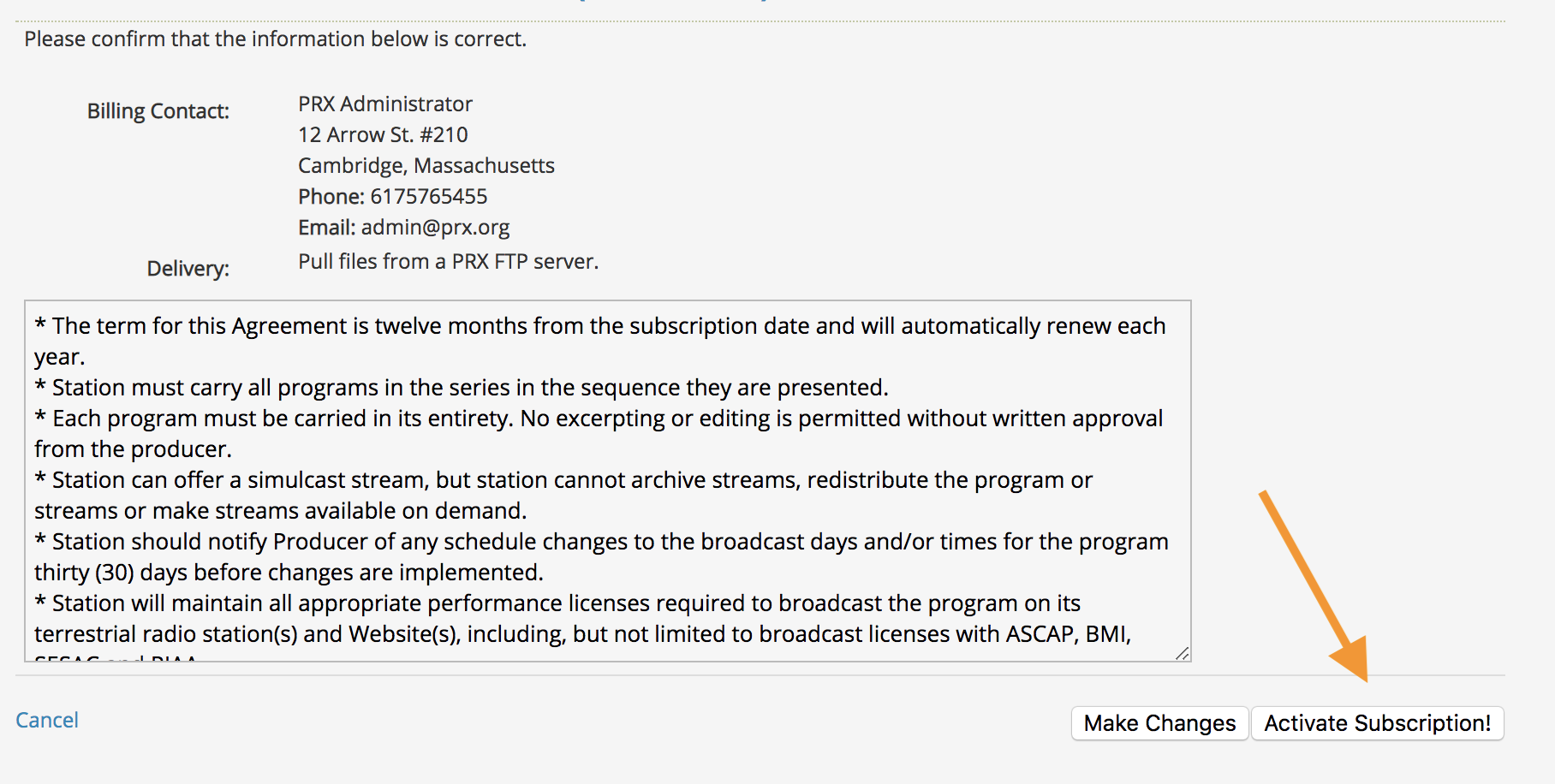The width and height of the screenshot is (1555, 784).
Task: Click the admin@prx.org email address
Action: click(x=435, y=227)
